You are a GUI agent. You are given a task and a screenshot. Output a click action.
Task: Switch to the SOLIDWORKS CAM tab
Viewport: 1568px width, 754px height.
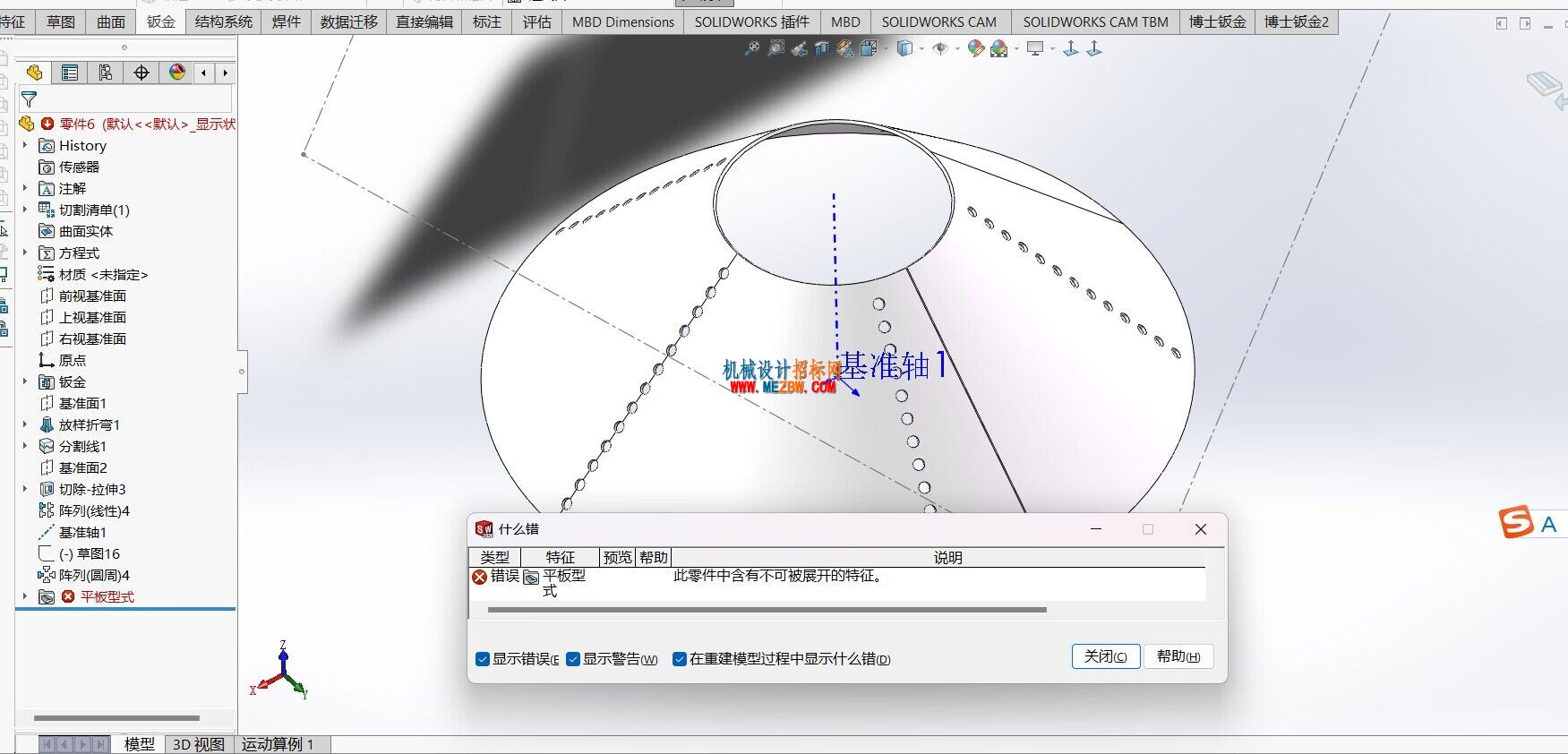click(939, 21)
